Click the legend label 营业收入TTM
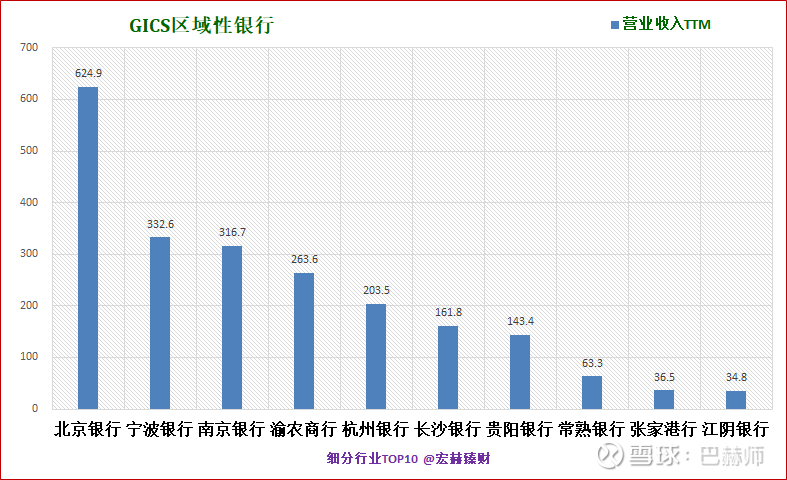Image resolution: width=787 pixels, height=480 pixels. (x=666, y=24)
